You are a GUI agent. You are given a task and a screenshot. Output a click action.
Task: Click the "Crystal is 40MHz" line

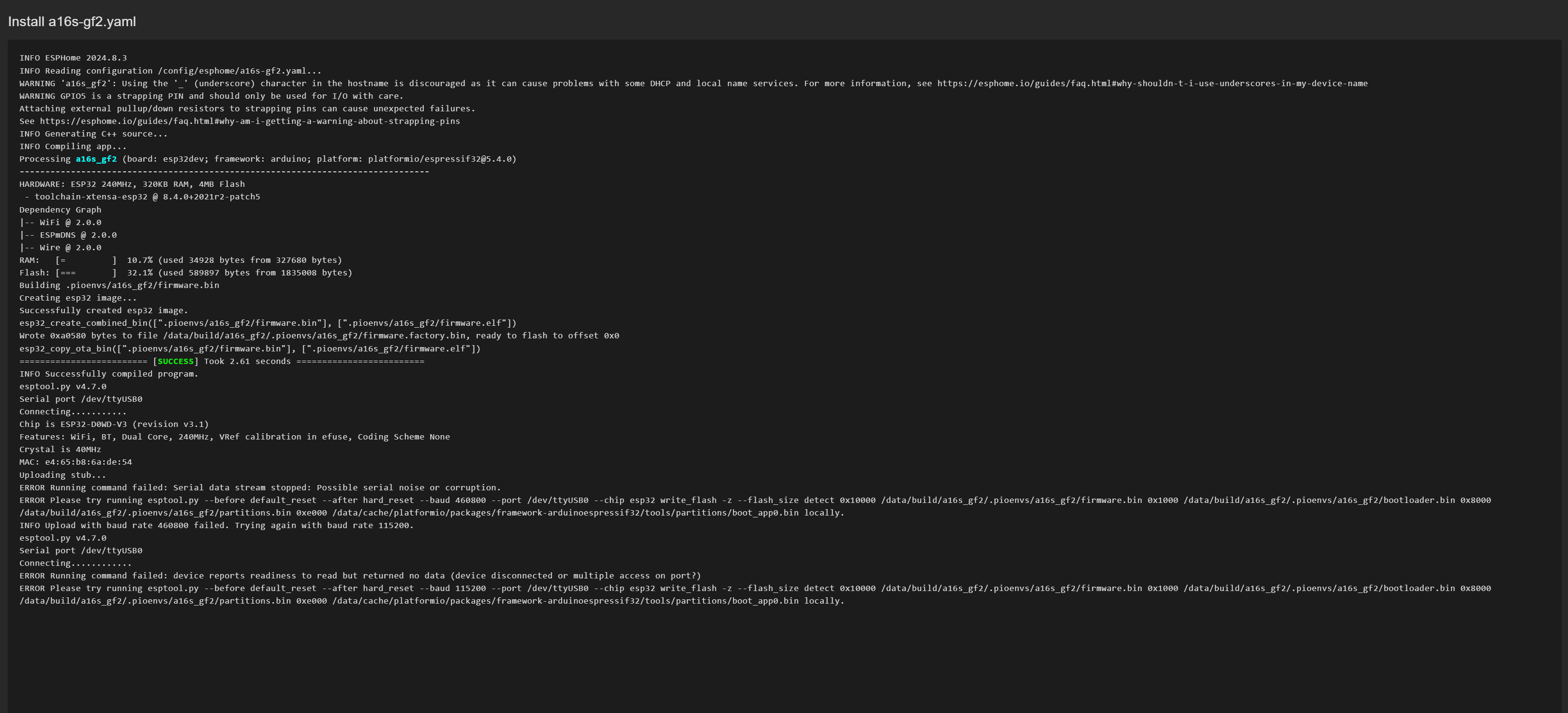pos(60,449)
